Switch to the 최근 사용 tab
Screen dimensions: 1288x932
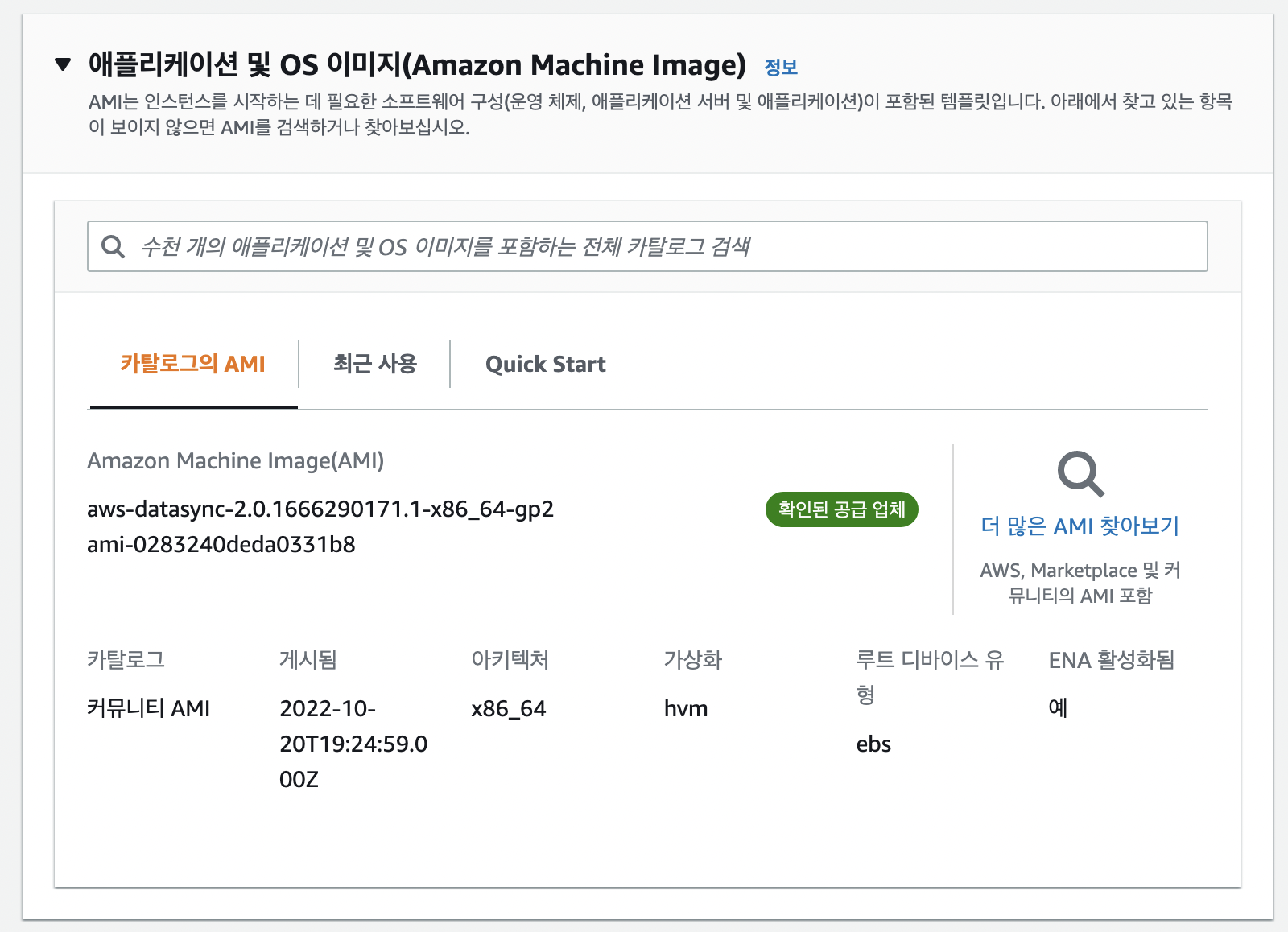click(x=375, y=364)
